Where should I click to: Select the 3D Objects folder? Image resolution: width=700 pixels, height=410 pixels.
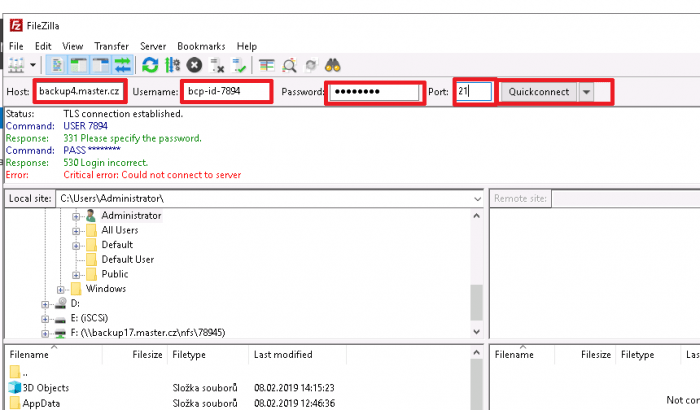(x=39, y=388)
